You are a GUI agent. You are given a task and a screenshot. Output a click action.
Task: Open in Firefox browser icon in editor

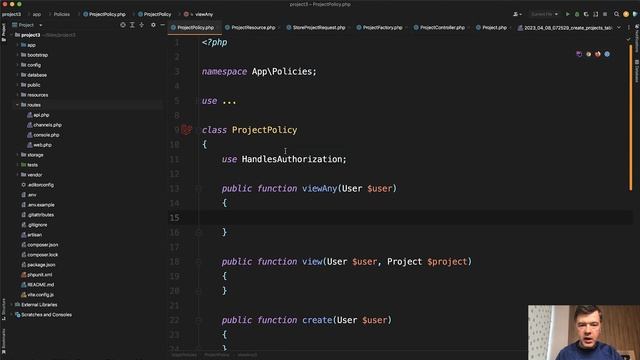point(598,54)
